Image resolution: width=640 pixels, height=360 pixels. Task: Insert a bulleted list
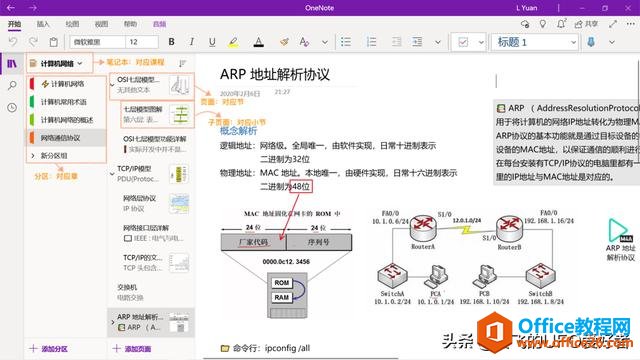pos(346,42)
